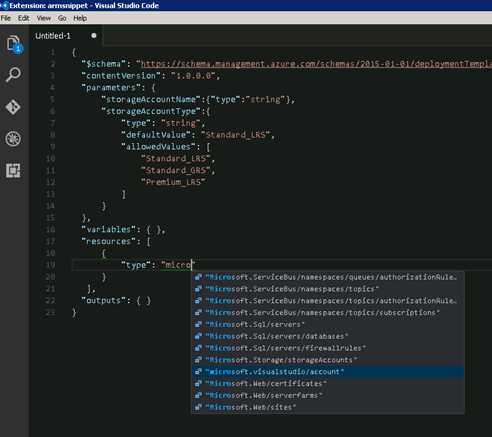Screen dimensions: 492x437
Task: Click the "variables" key on line 16
Action: click(108, 230)
